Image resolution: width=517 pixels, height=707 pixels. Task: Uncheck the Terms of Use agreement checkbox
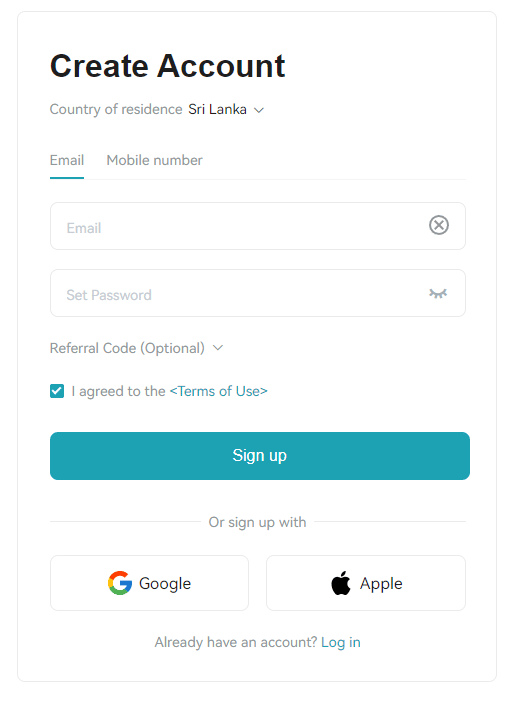[x=57, y=391]
